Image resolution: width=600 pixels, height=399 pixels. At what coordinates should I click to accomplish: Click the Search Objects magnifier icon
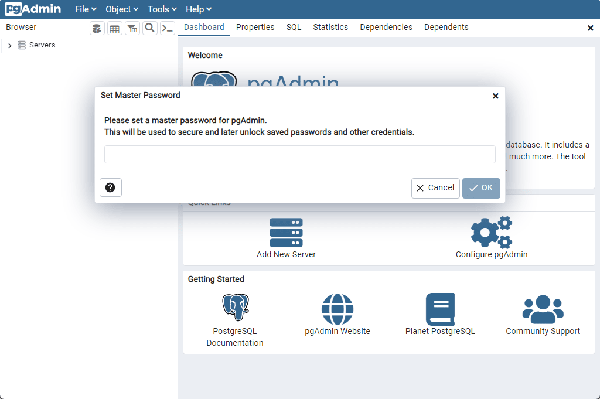[150, 28]
